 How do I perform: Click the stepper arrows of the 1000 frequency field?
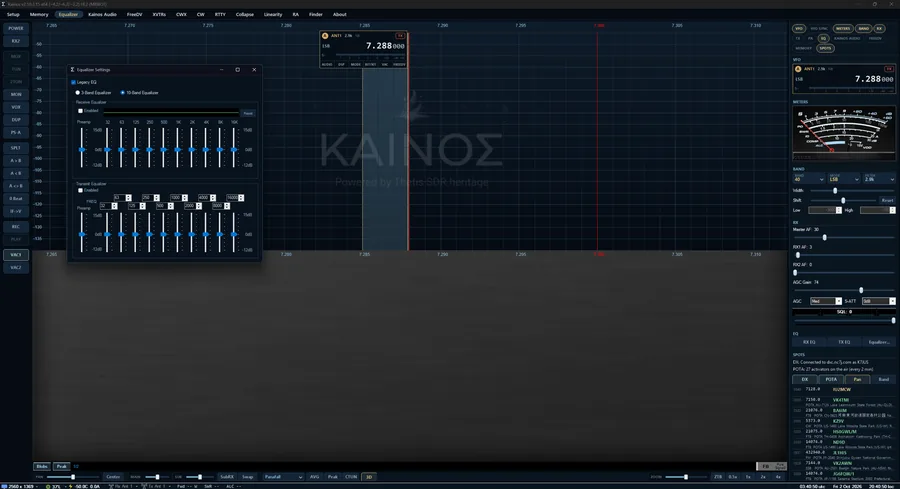(185, 197)
